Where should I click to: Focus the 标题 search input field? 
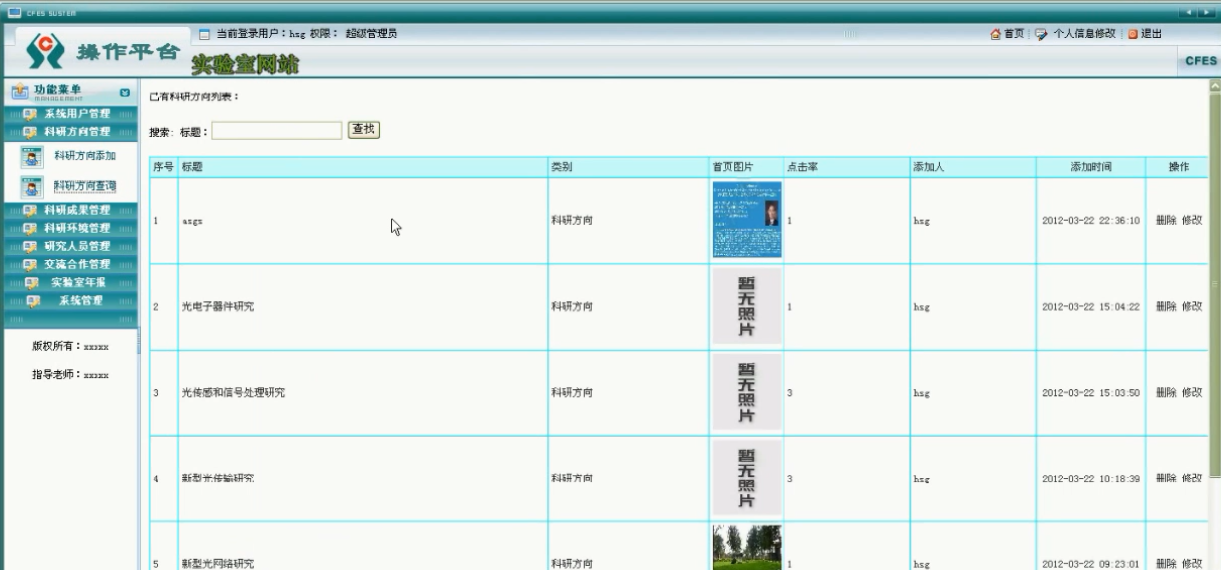click(277, 131)
